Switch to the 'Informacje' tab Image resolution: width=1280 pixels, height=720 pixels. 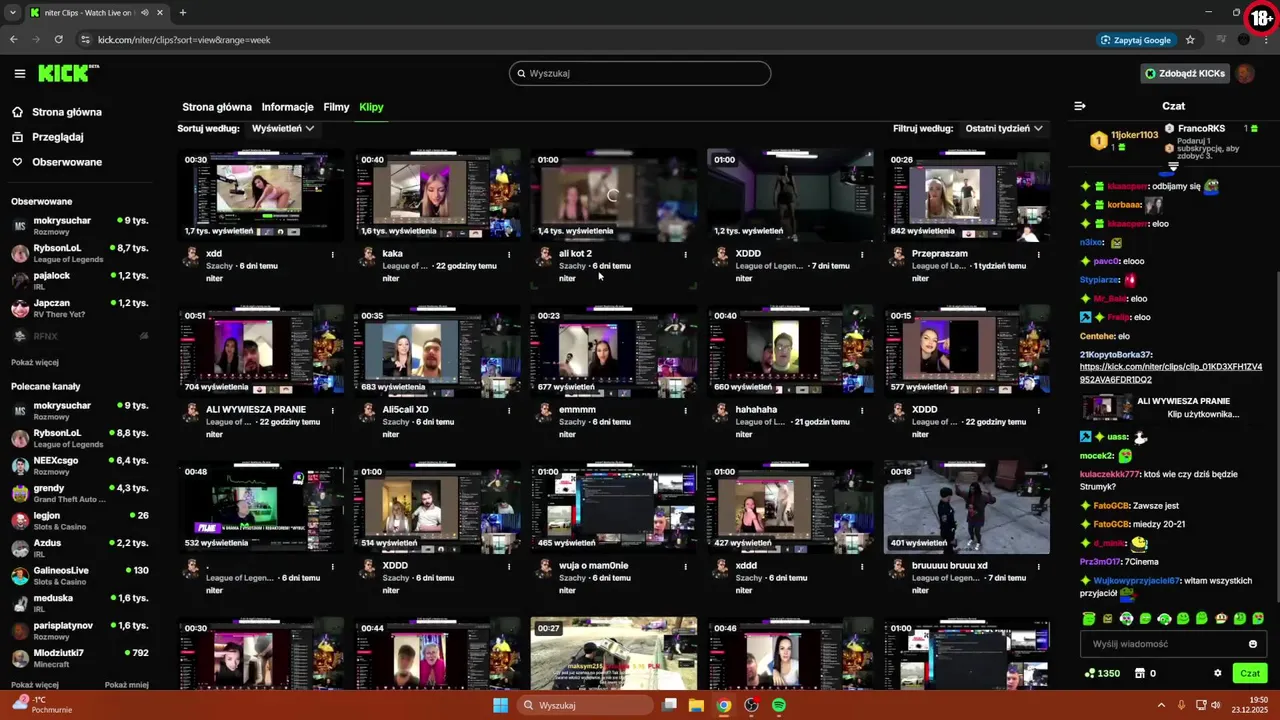point(288,107)
